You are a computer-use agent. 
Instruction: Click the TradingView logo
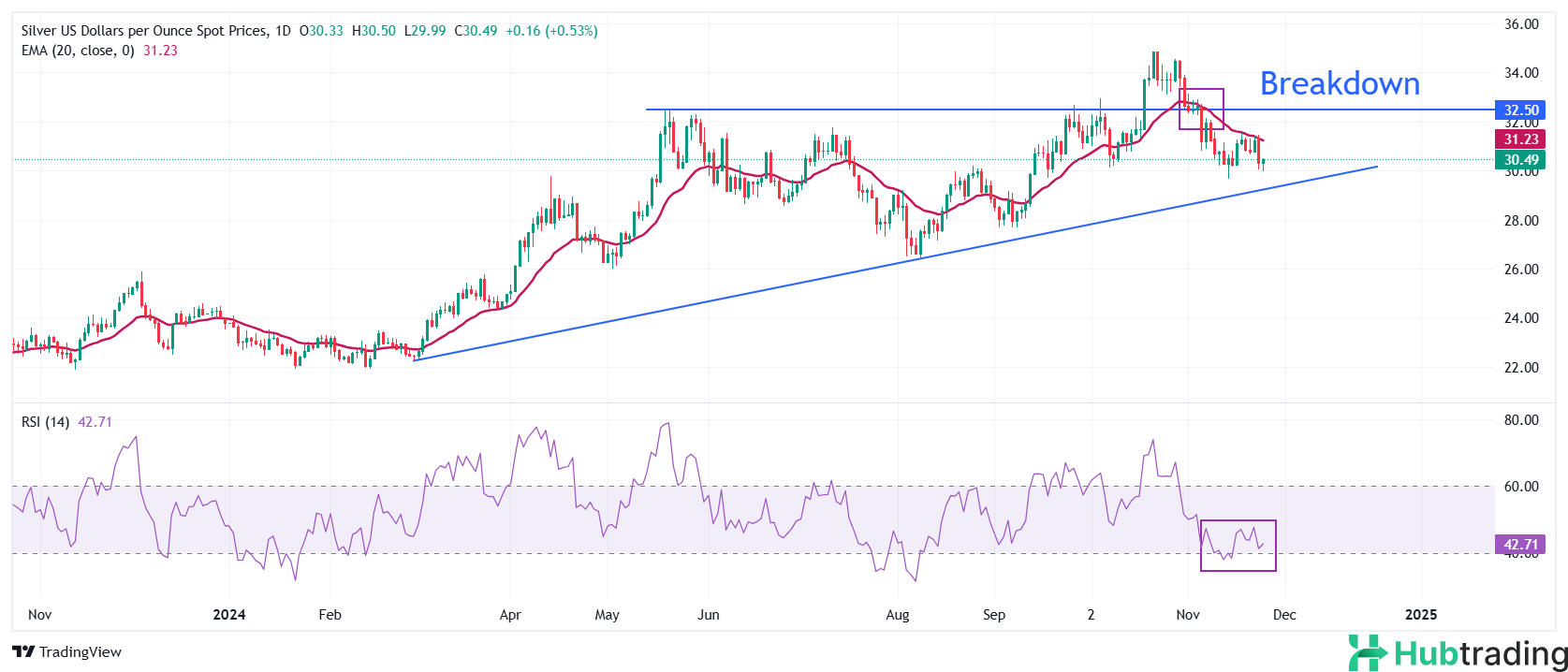66,652
